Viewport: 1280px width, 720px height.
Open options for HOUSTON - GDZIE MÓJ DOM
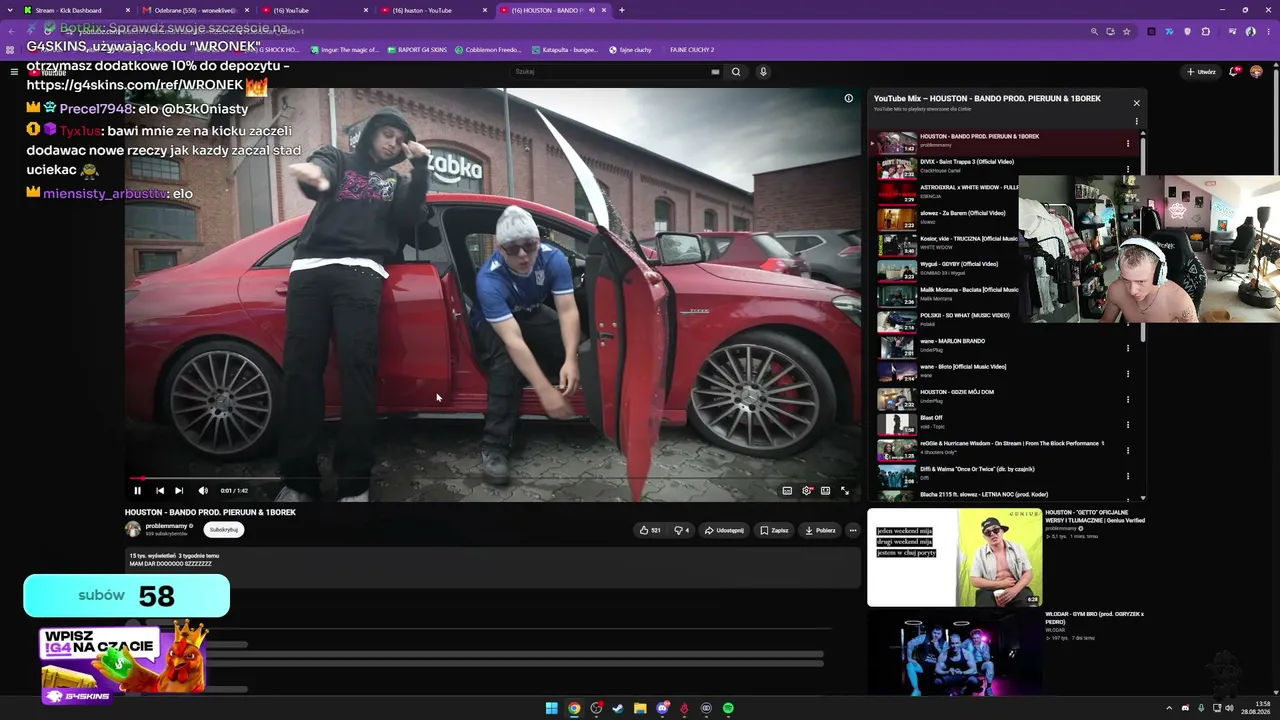[1128, 399]
